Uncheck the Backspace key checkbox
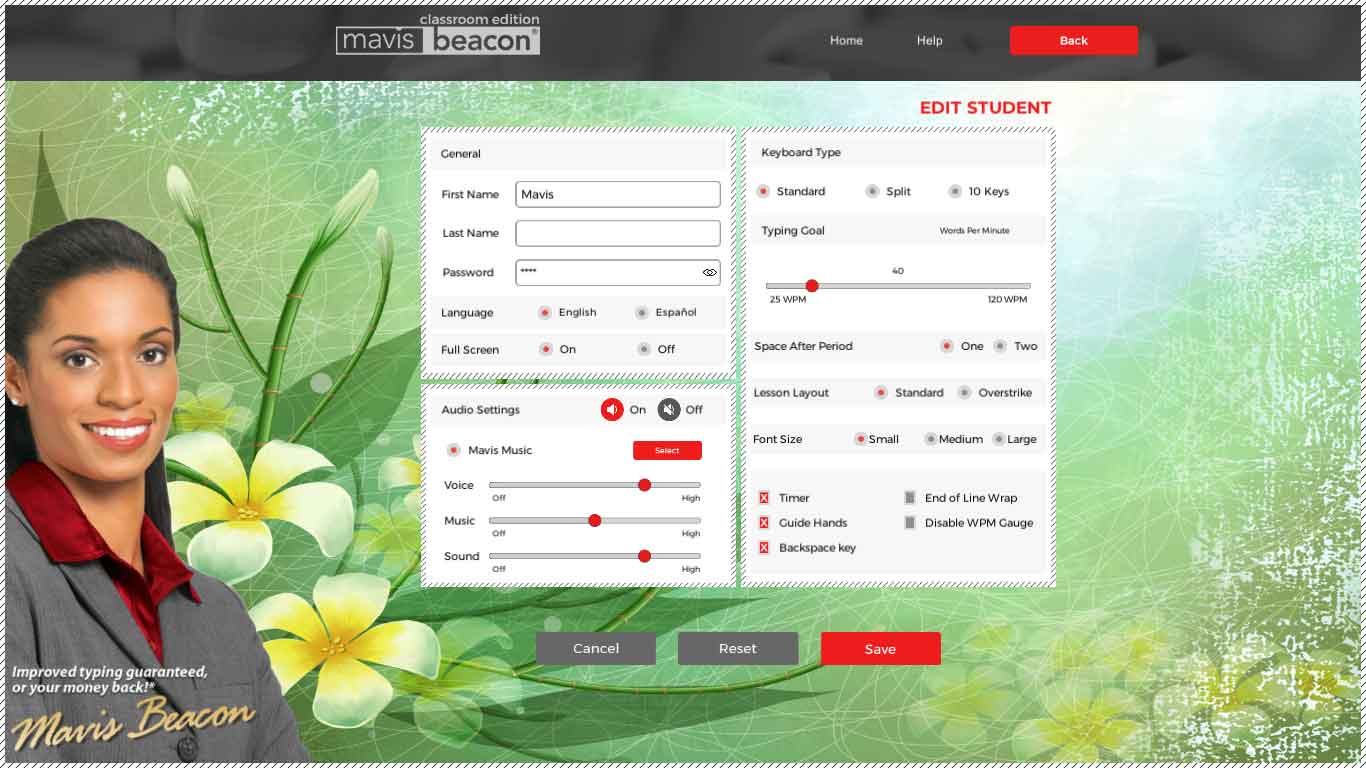Viewport: 1366px width, 768px height. click(764, 548)
